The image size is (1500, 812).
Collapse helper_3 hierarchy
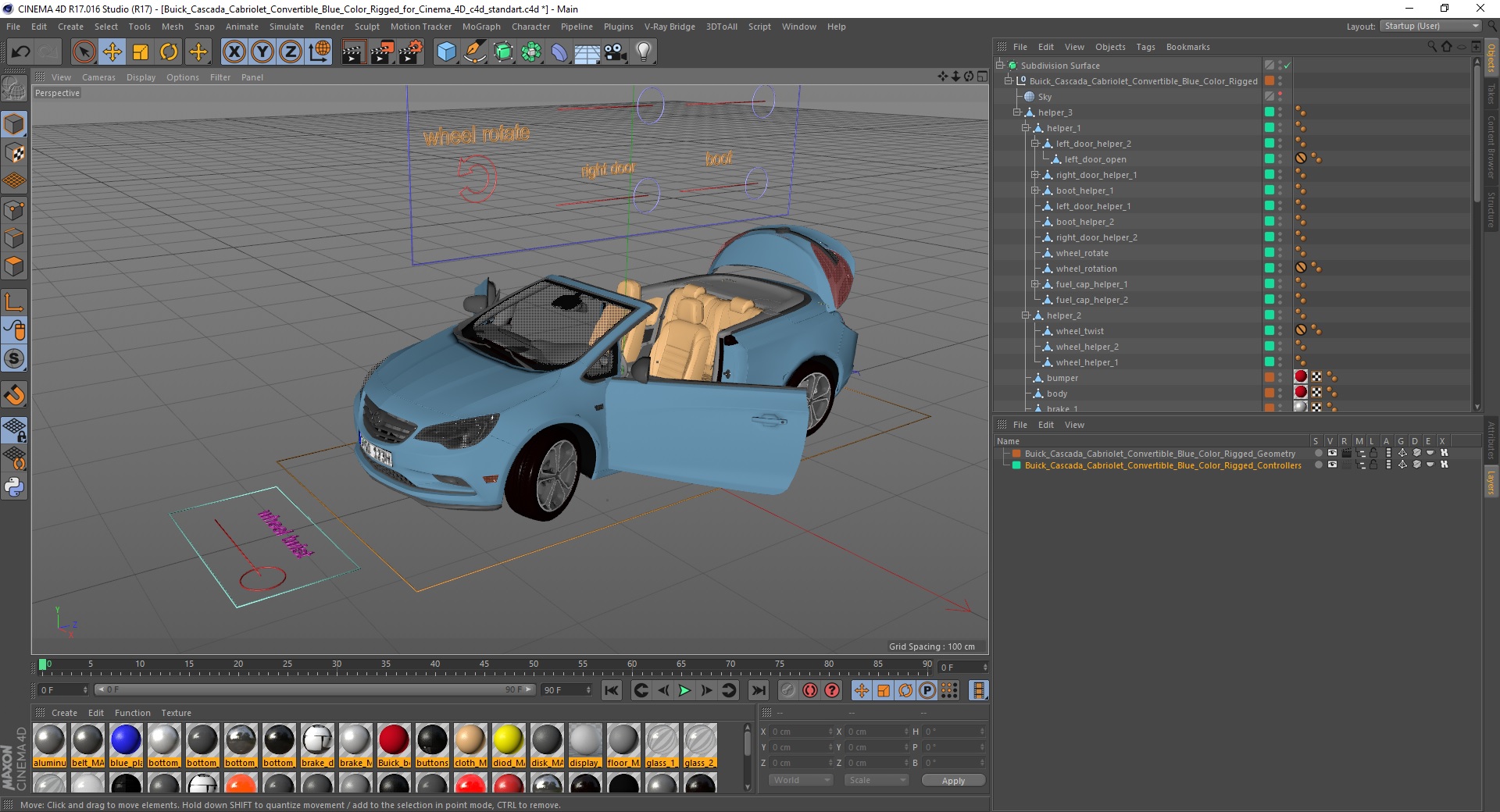[1017, 112]
